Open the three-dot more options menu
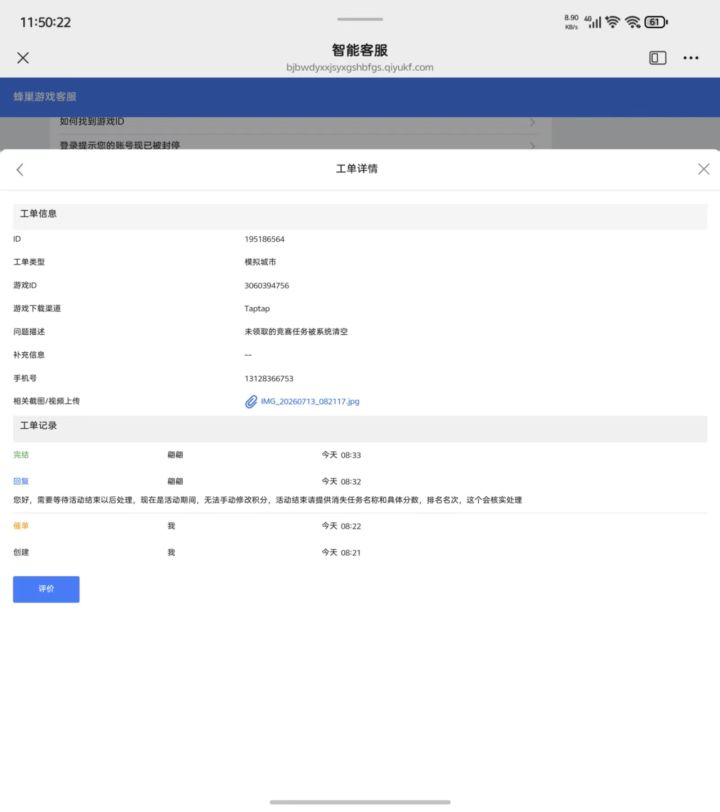 click(x=690, y=57)
